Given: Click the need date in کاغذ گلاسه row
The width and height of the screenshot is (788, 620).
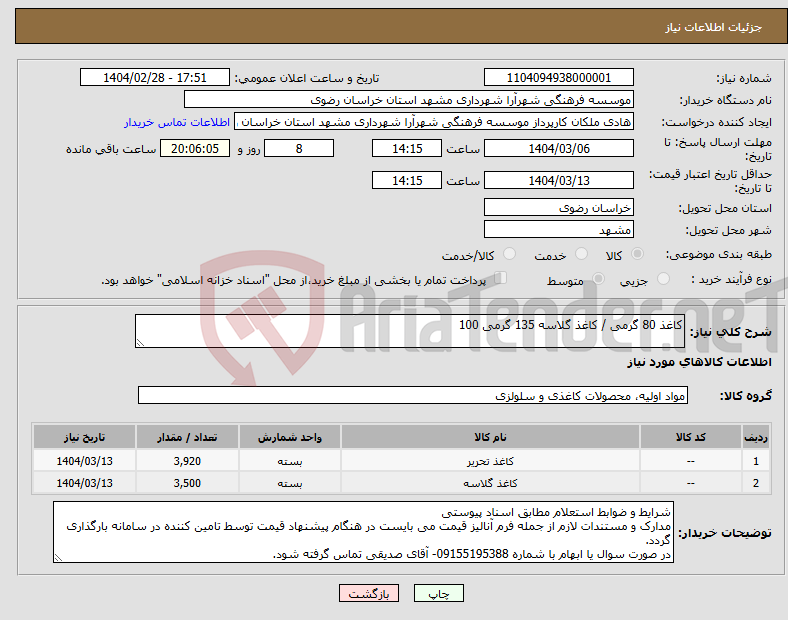Looking at the screenshot, I should click(84, 483).
